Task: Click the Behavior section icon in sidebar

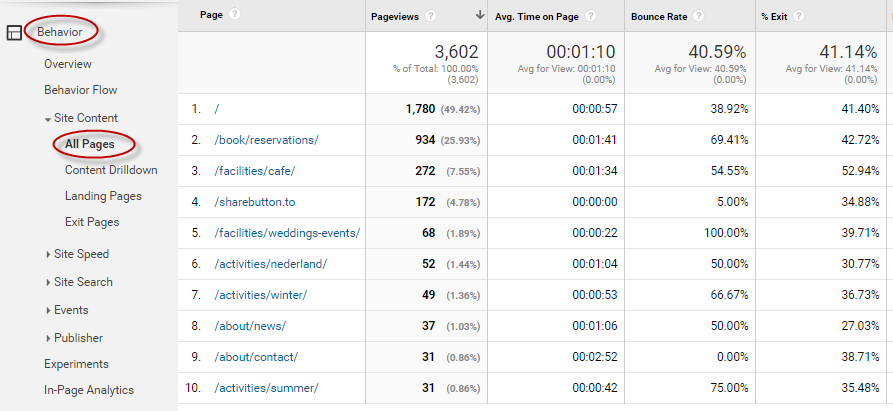Action: 14,33
